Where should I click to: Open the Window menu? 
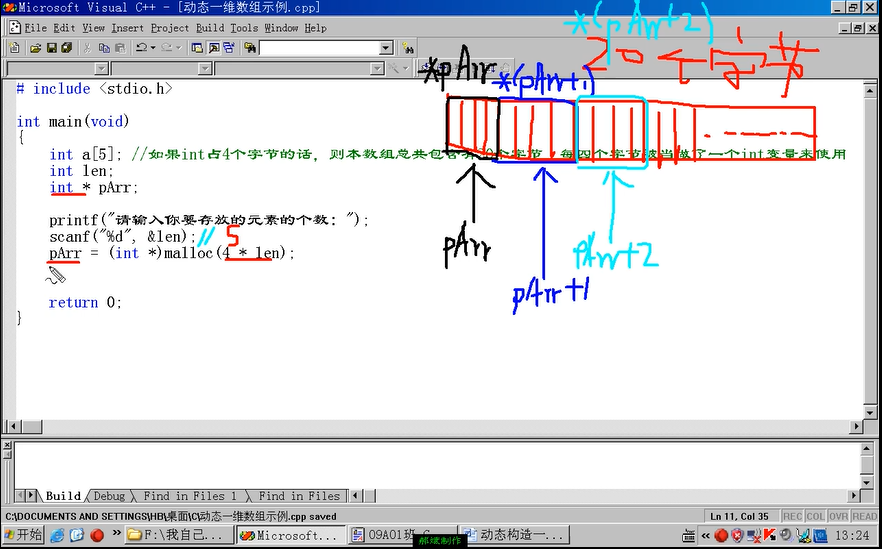[281, 28]
